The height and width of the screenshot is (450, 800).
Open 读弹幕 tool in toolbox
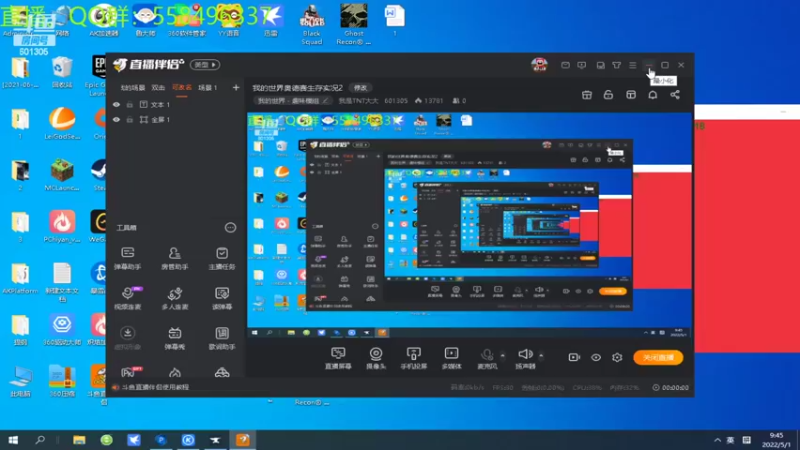[222, 298]
